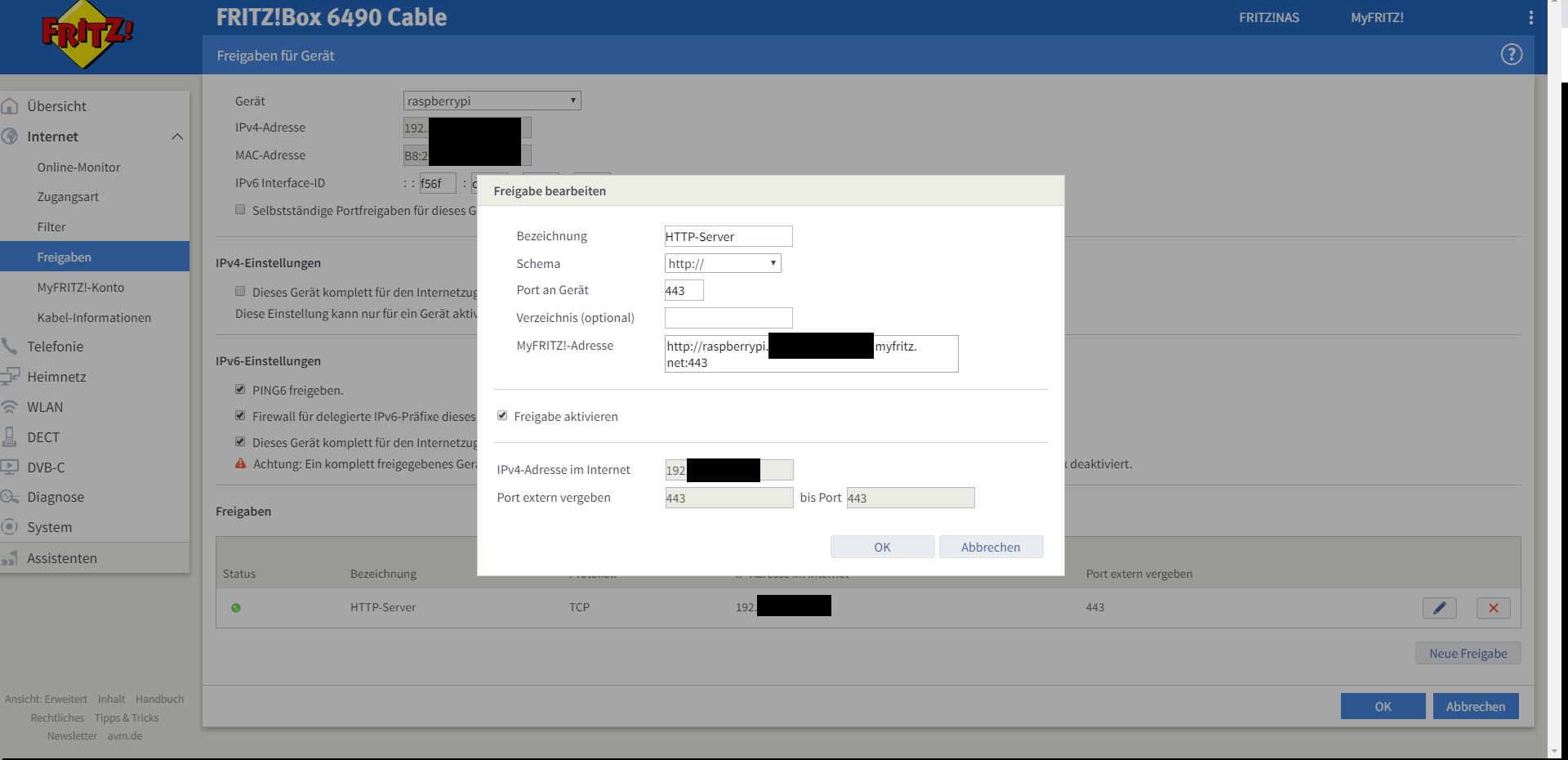Open the Gerät raspberrypi dropdown

(x=492, y=101)
